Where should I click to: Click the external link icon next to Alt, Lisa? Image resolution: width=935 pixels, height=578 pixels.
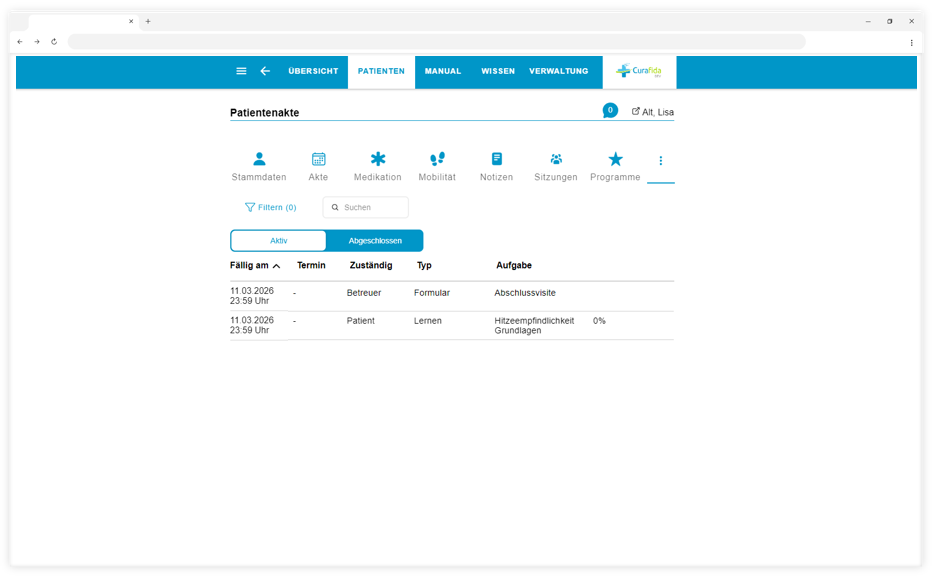point(636,112)
